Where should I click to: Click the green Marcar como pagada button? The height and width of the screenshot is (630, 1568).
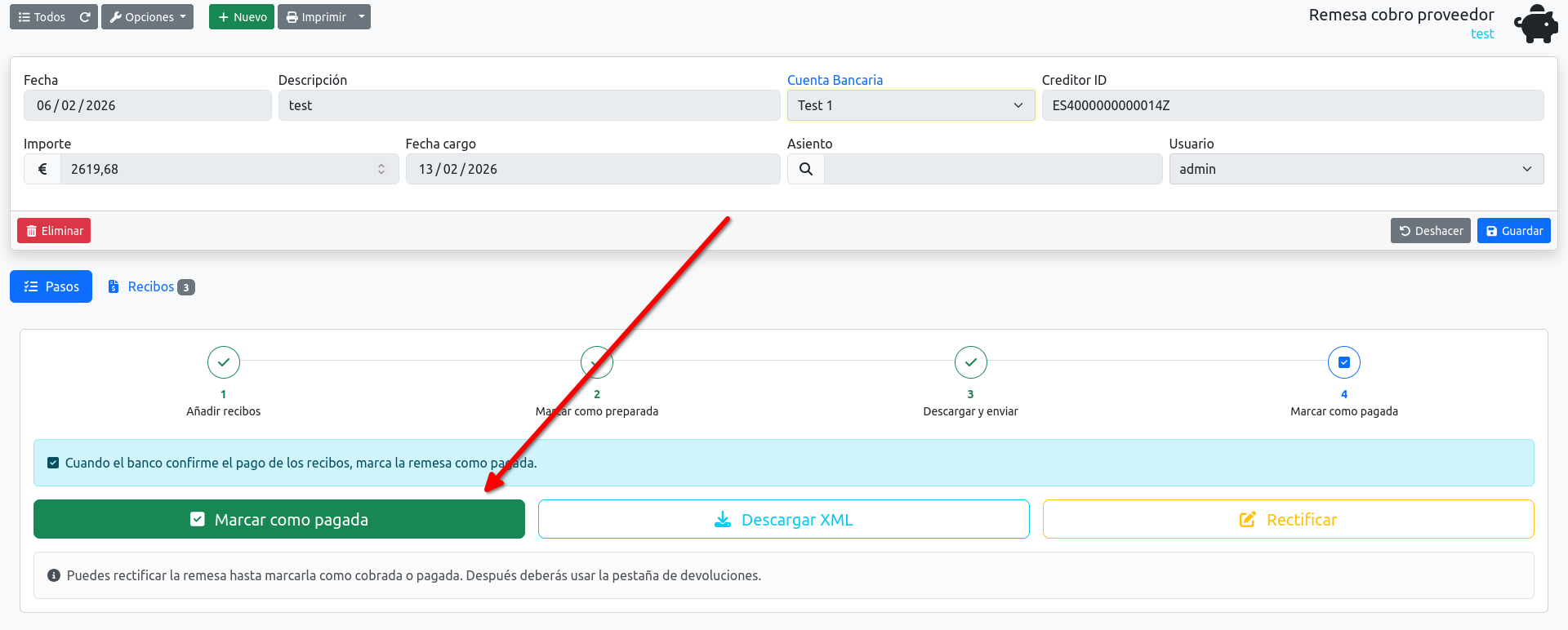279,519
